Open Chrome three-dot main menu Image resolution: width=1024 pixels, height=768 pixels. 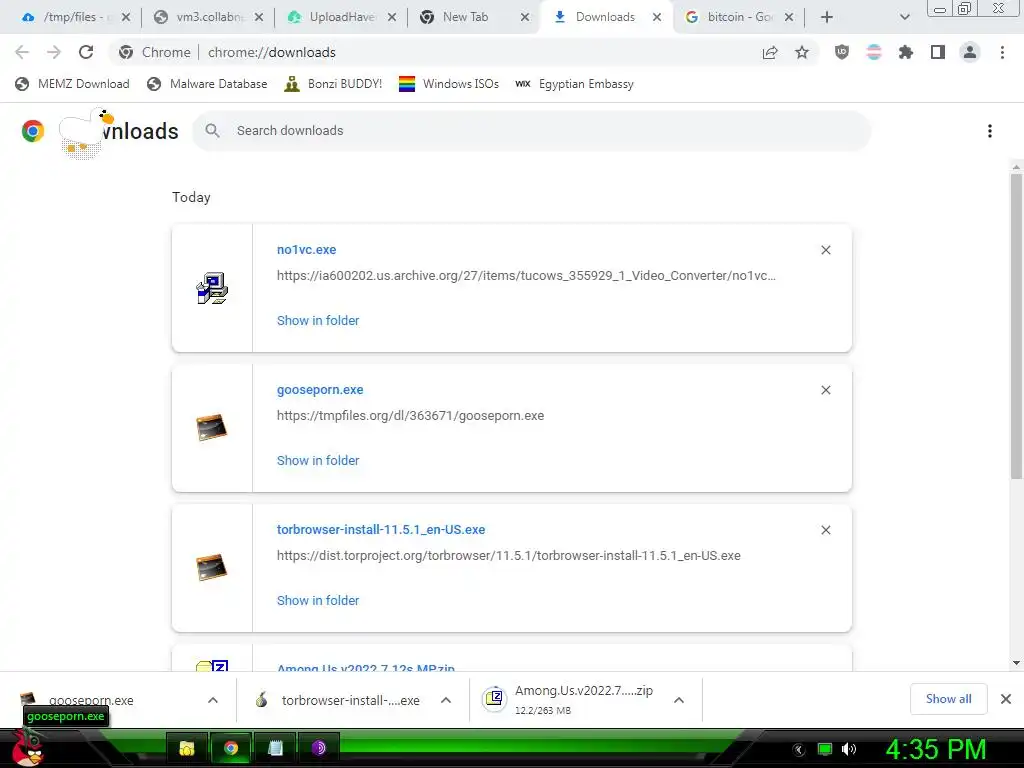(x=1002, y=52)
